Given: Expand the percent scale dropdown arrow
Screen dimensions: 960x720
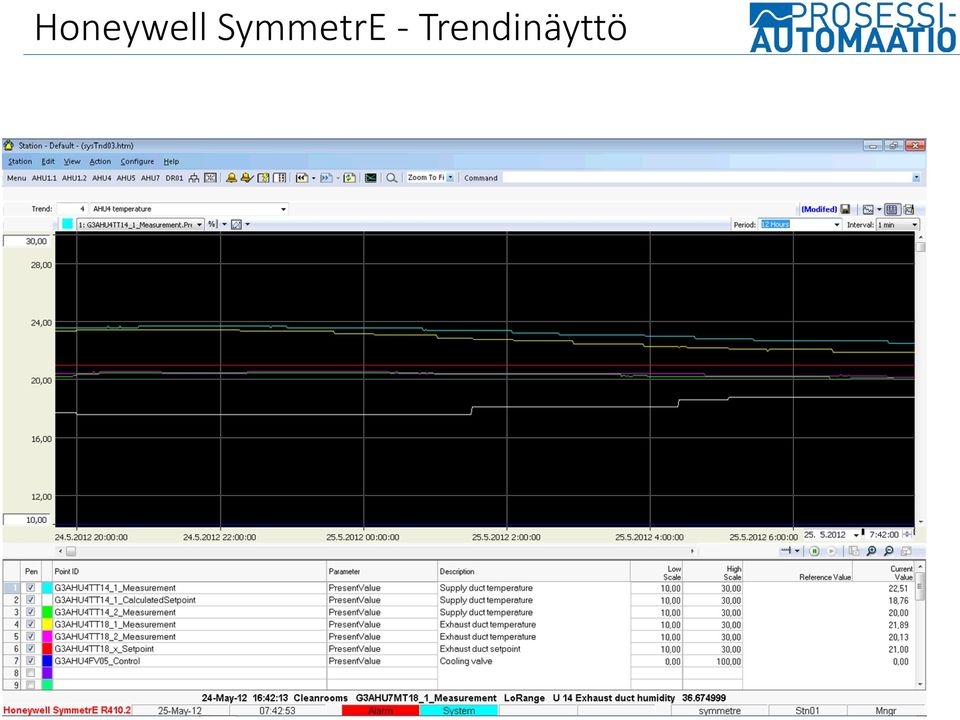Looking at the screenshot, I should click(x=224, y=225).
